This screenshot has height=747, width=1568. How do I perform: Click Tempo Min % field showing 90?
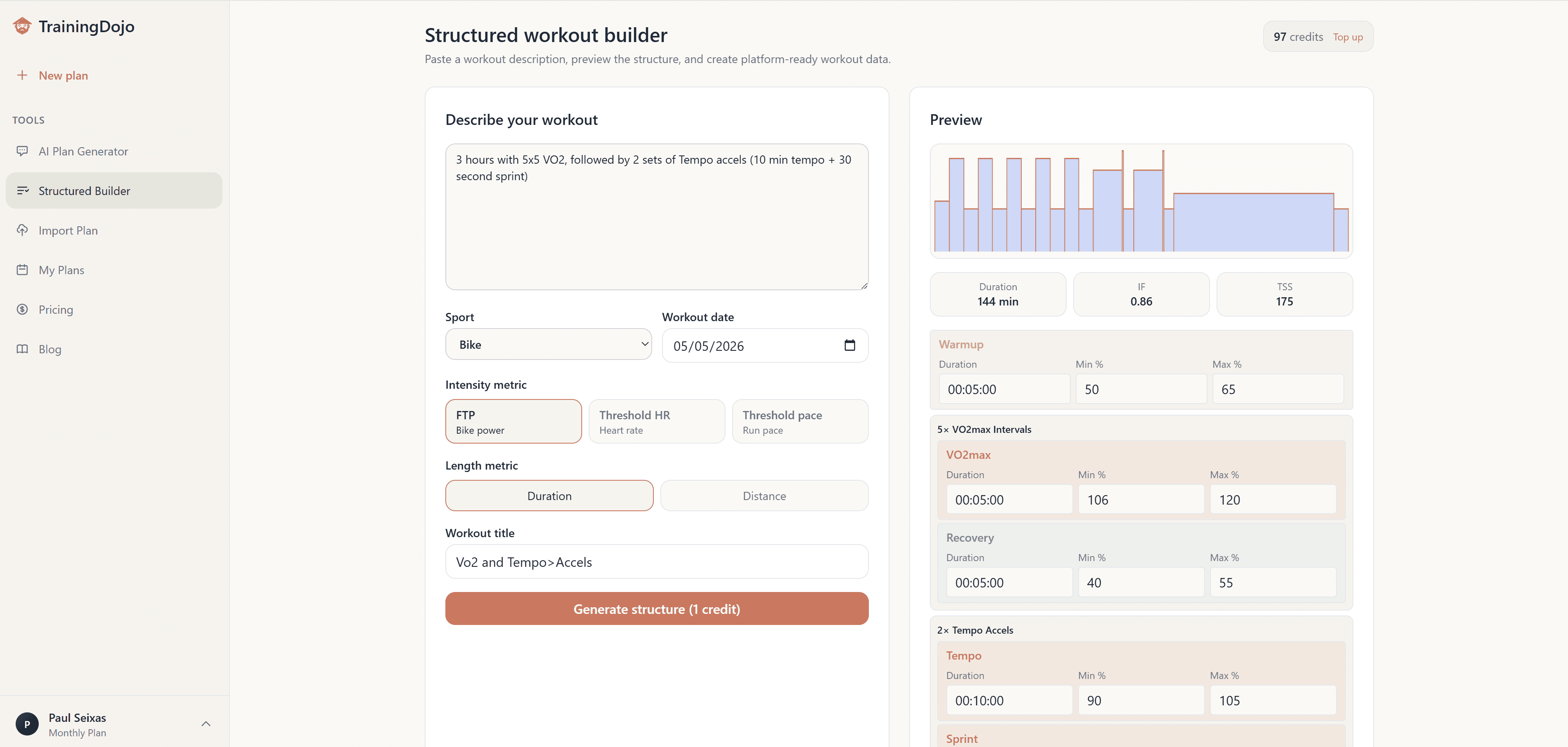click(1141, 700)
